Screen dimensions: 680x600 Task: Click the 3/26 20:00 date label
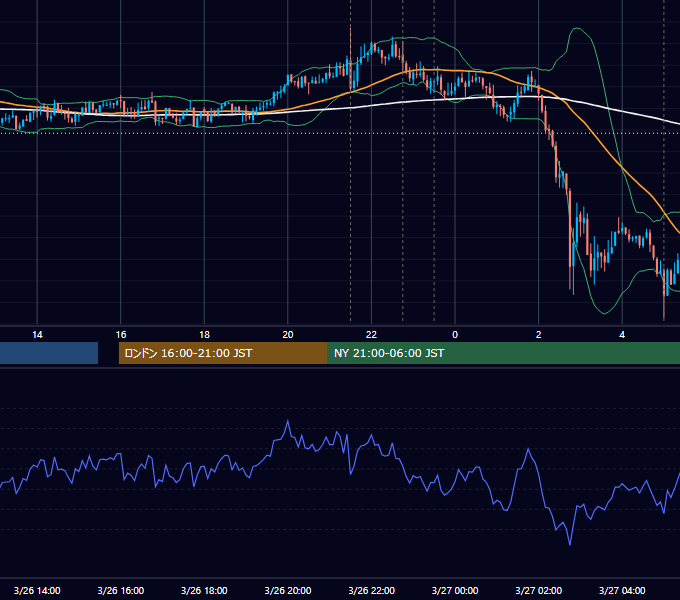click(x=288, y=590)
